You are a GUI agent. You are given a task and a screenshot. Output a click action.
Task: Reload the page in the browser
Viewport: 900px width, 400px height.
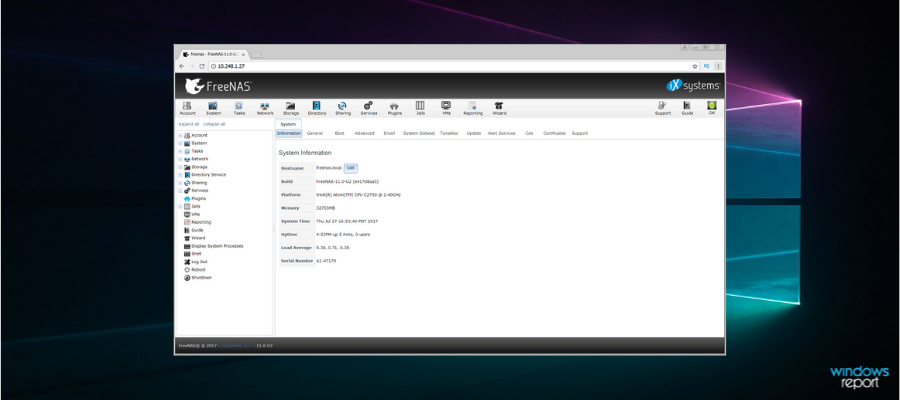pos(201,66)
